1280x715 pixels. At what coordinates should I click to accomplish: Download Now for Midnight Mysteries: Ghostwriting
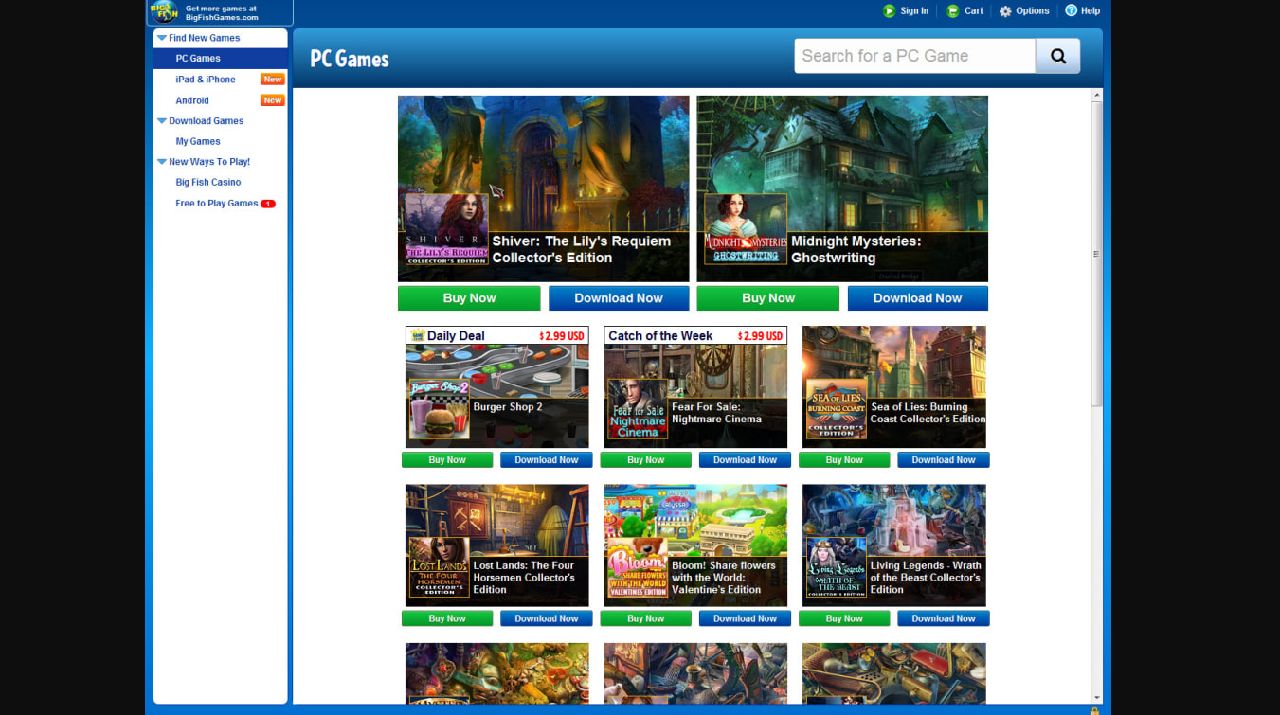tap(917, 298)
